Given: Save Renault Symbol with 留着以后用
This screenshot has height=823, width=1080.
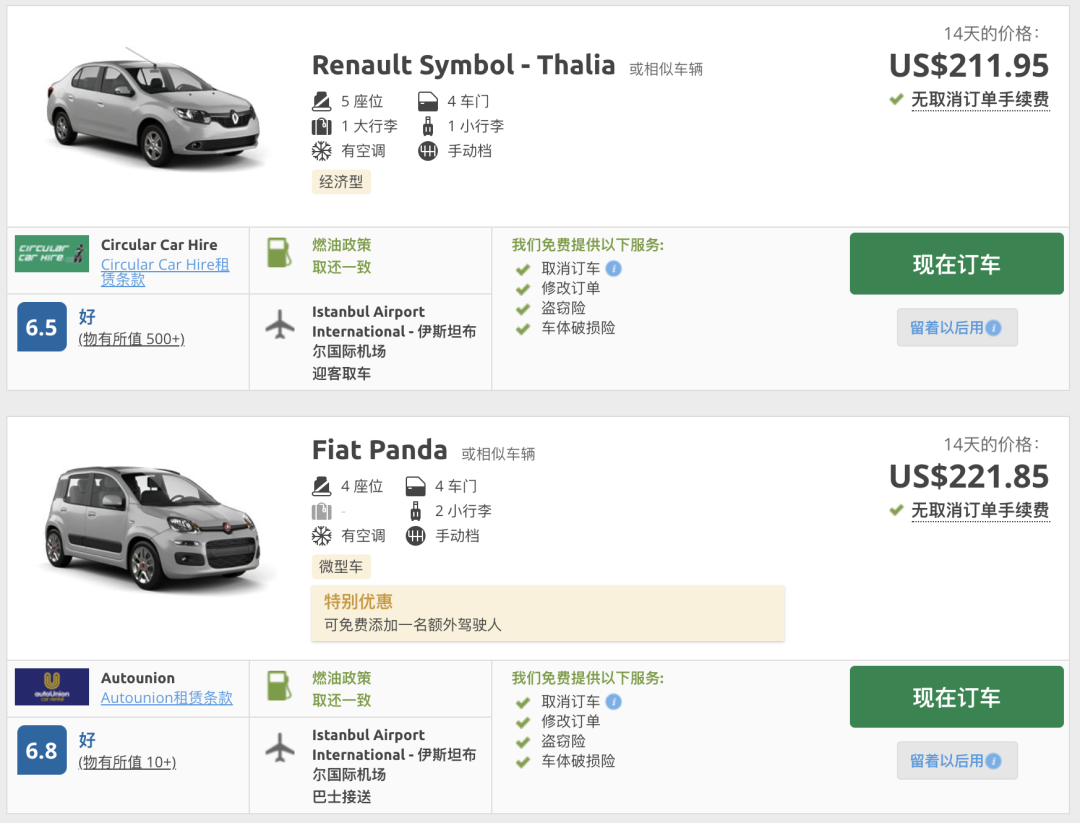Looking at the screenshot, I should (x=956, y=327).
